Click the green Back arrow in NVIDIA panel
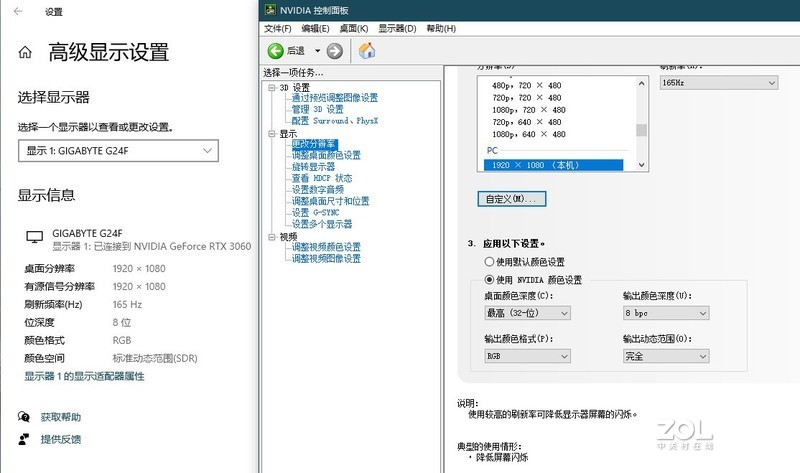800x473 pixels. pos(276,51)
